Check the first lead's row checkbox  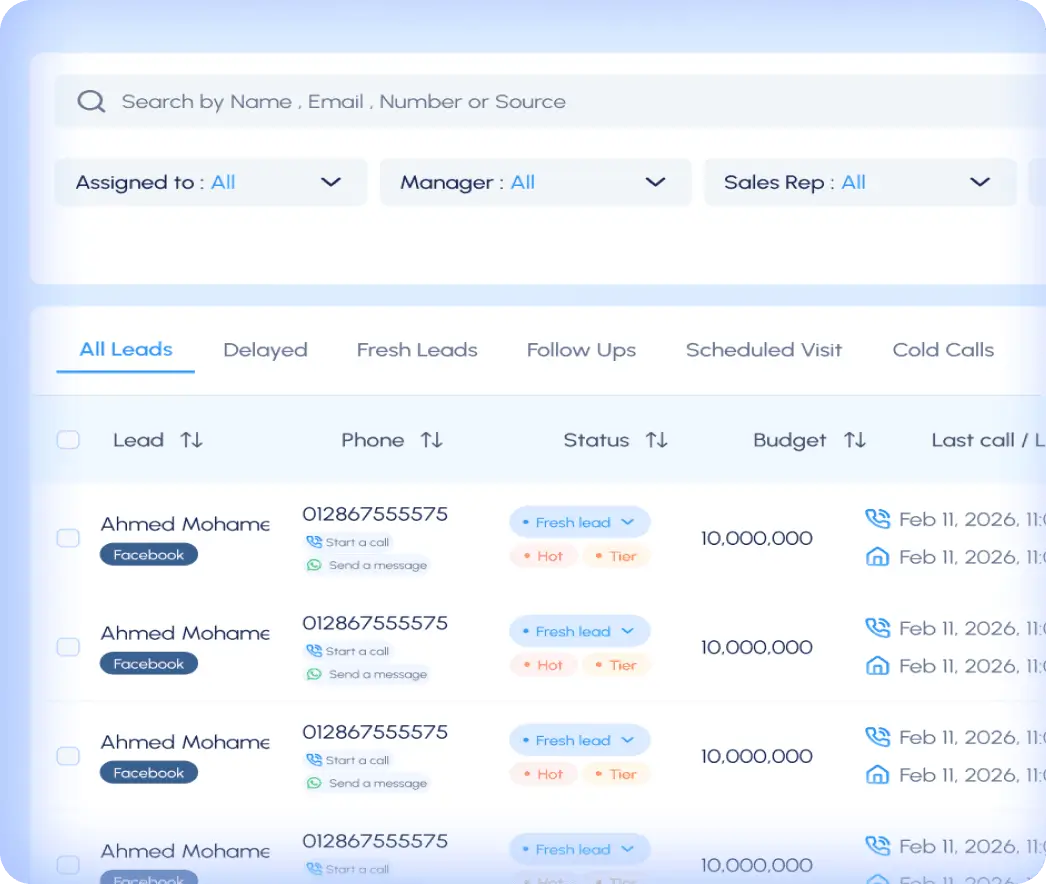tap(68, 538)
